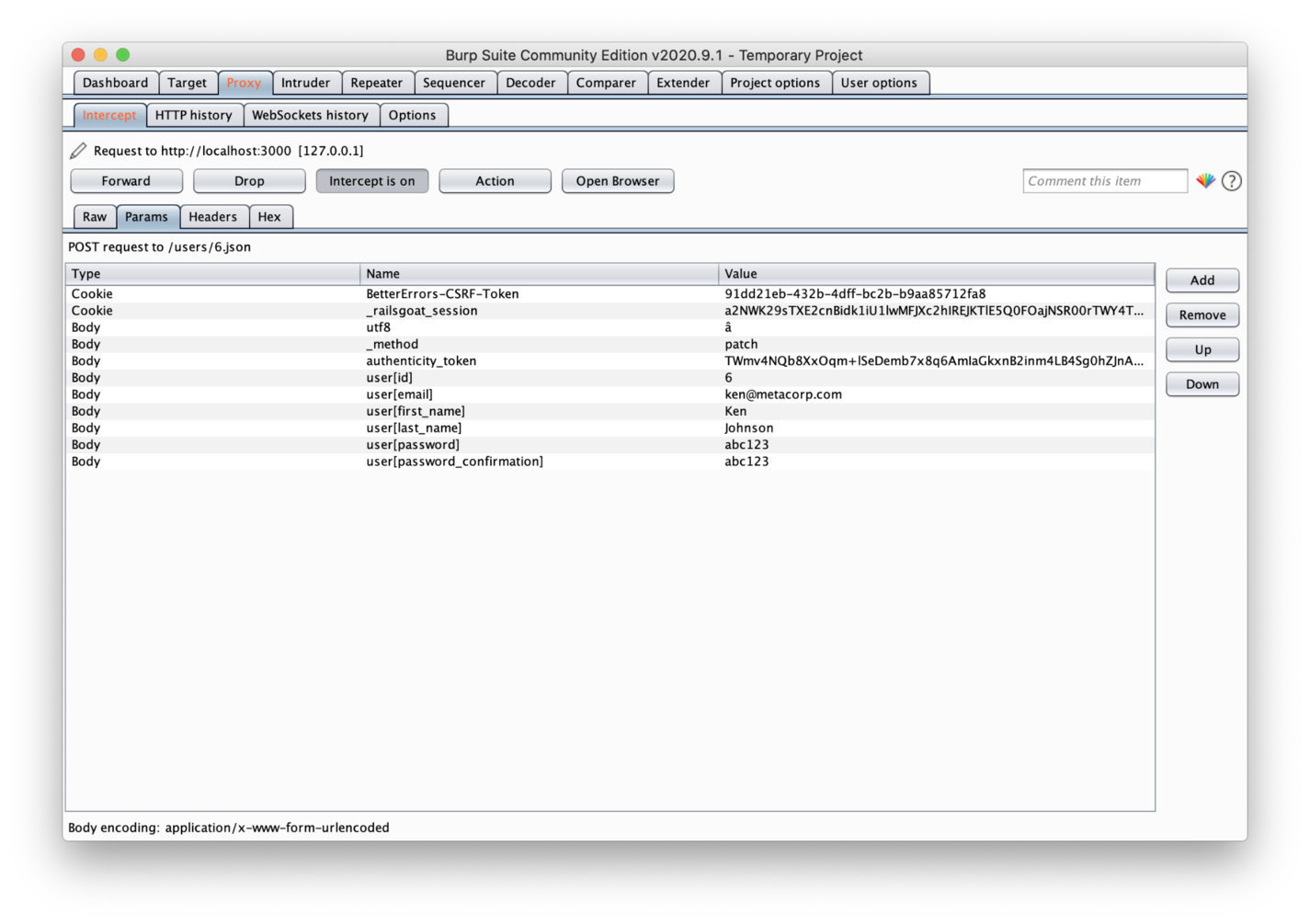Drop the intercepted request
The width and height of the screenshot is (1310, 924).
tap(248, 180)
